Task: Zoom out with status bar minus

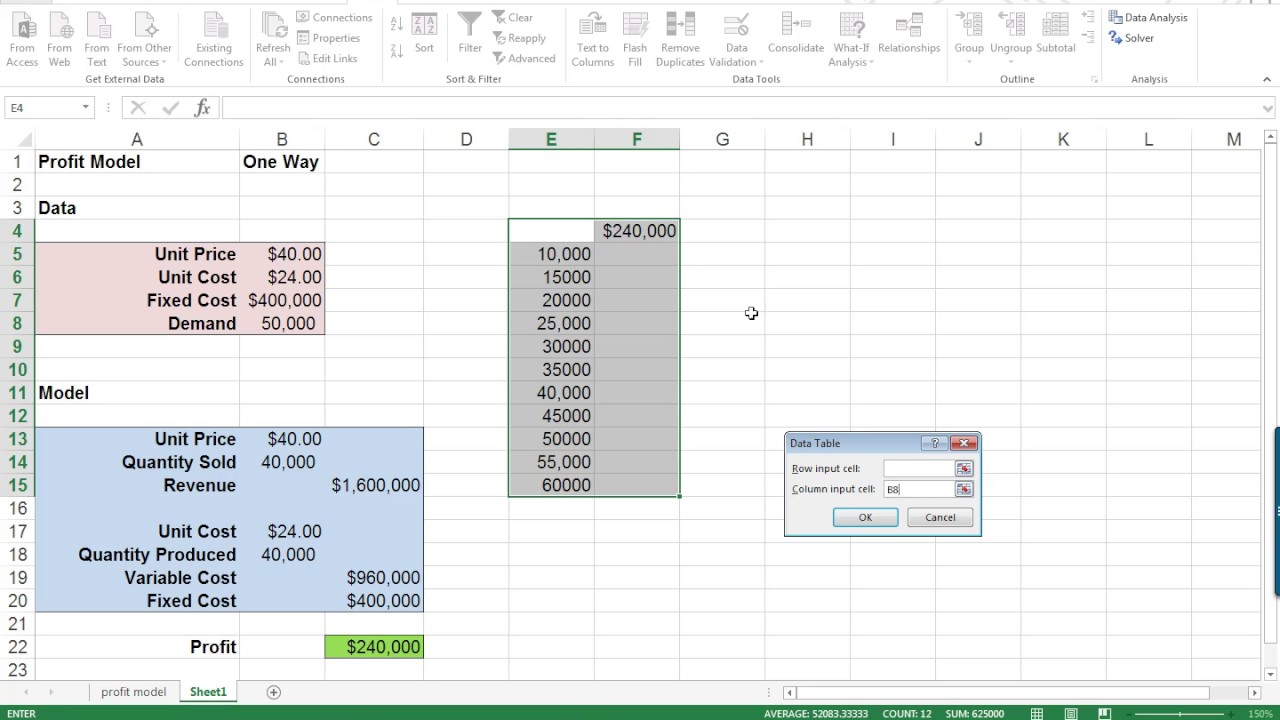Action: [1131, 713]
